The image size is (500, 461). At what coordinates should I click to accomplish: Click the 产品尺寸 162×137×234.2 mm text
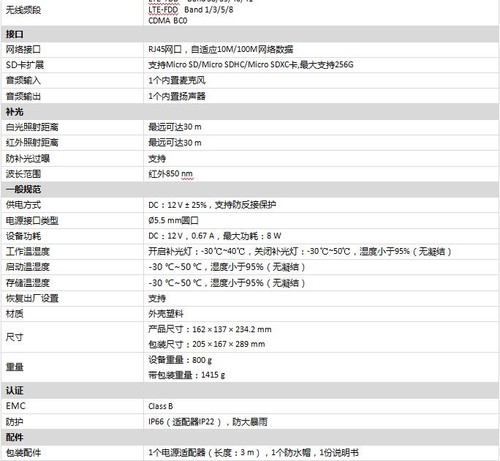coord(210,329)
